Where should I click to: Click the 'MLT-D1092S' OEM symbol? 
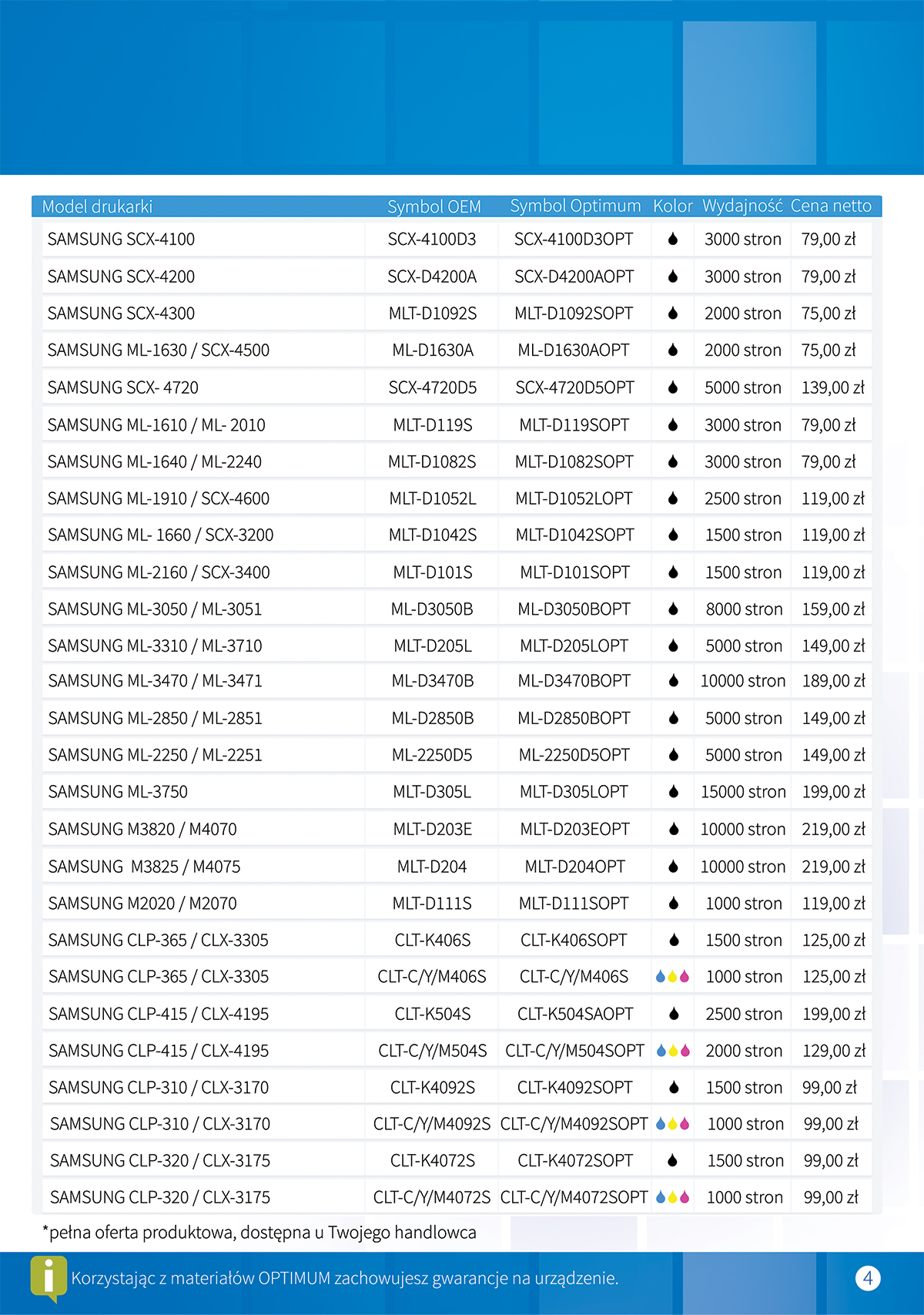[x=433, y=313]
